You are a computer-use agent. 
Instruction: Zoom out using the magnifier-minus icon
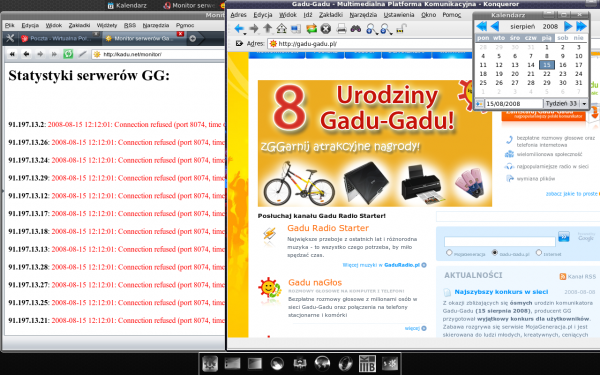pyautogui.click(x=385, y=29)
